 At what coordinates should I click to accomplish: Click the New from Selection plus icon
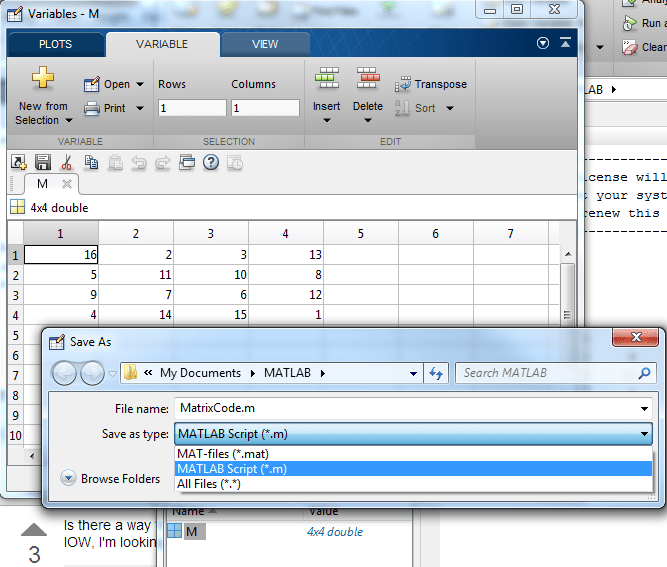tap(43, 78)
